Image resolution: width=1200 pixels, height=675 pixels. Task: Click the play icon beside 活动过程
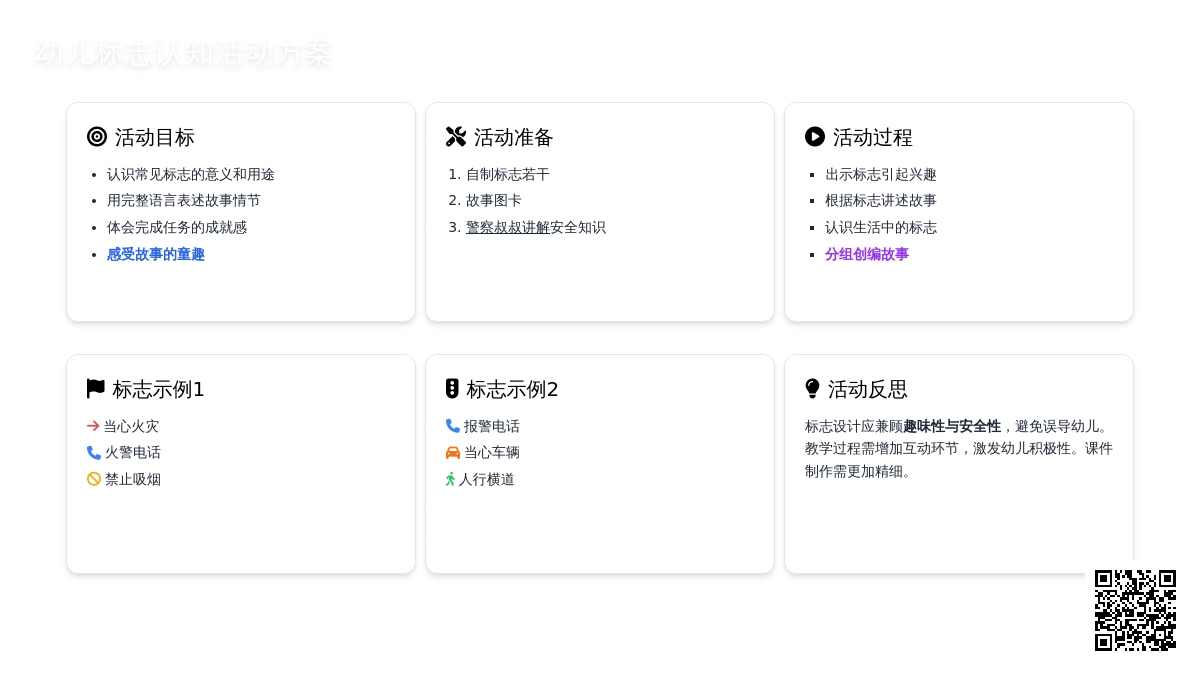(x=815, y=137)
